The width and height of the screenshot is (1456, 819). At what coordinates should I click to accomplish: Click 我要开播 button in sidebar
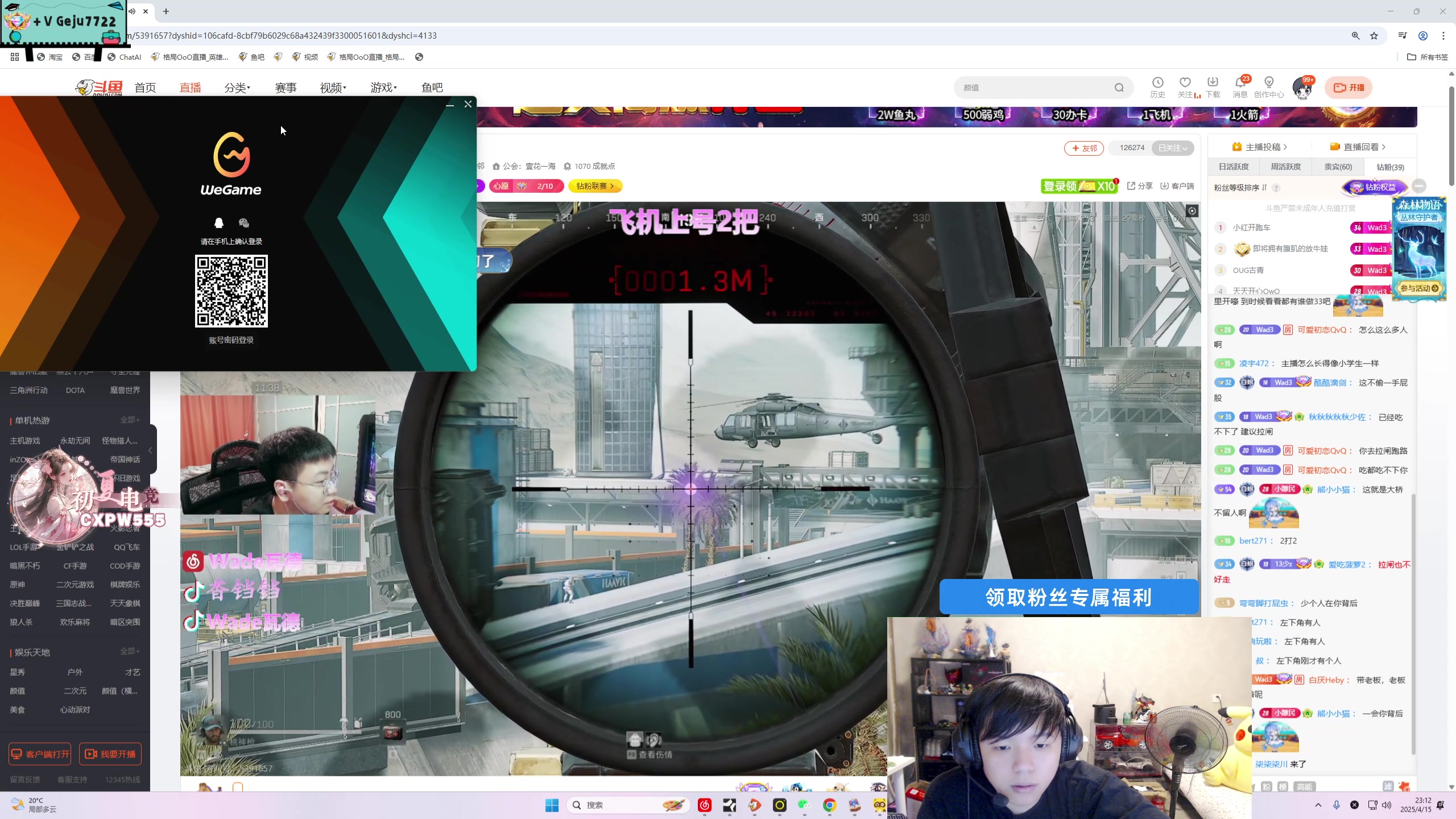[x=110, y=754]
